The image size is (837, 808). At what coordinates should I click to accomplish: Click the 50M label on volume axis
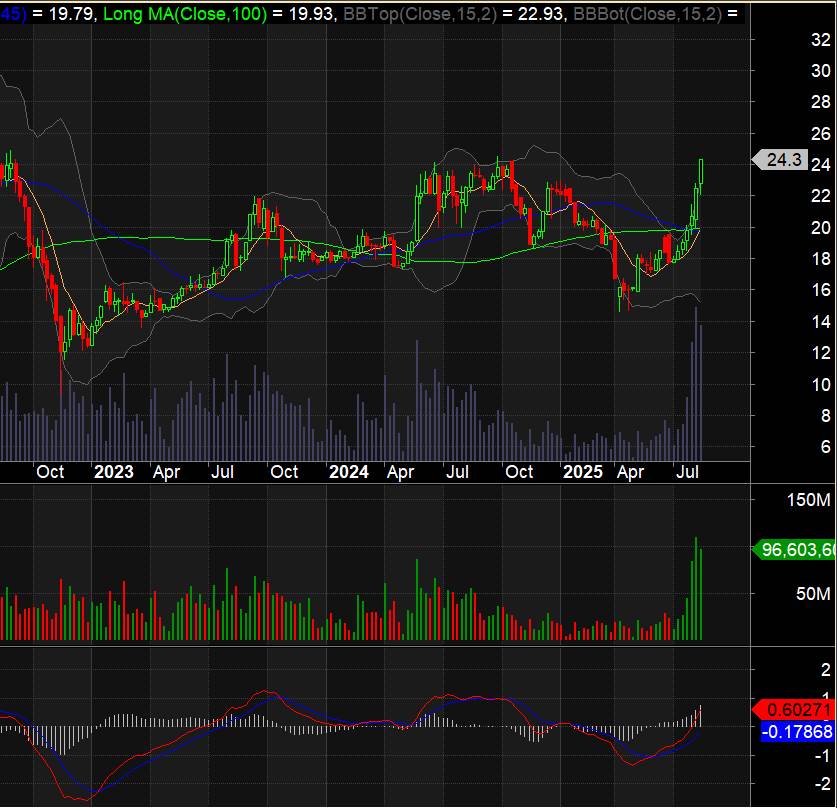[812, 594]
